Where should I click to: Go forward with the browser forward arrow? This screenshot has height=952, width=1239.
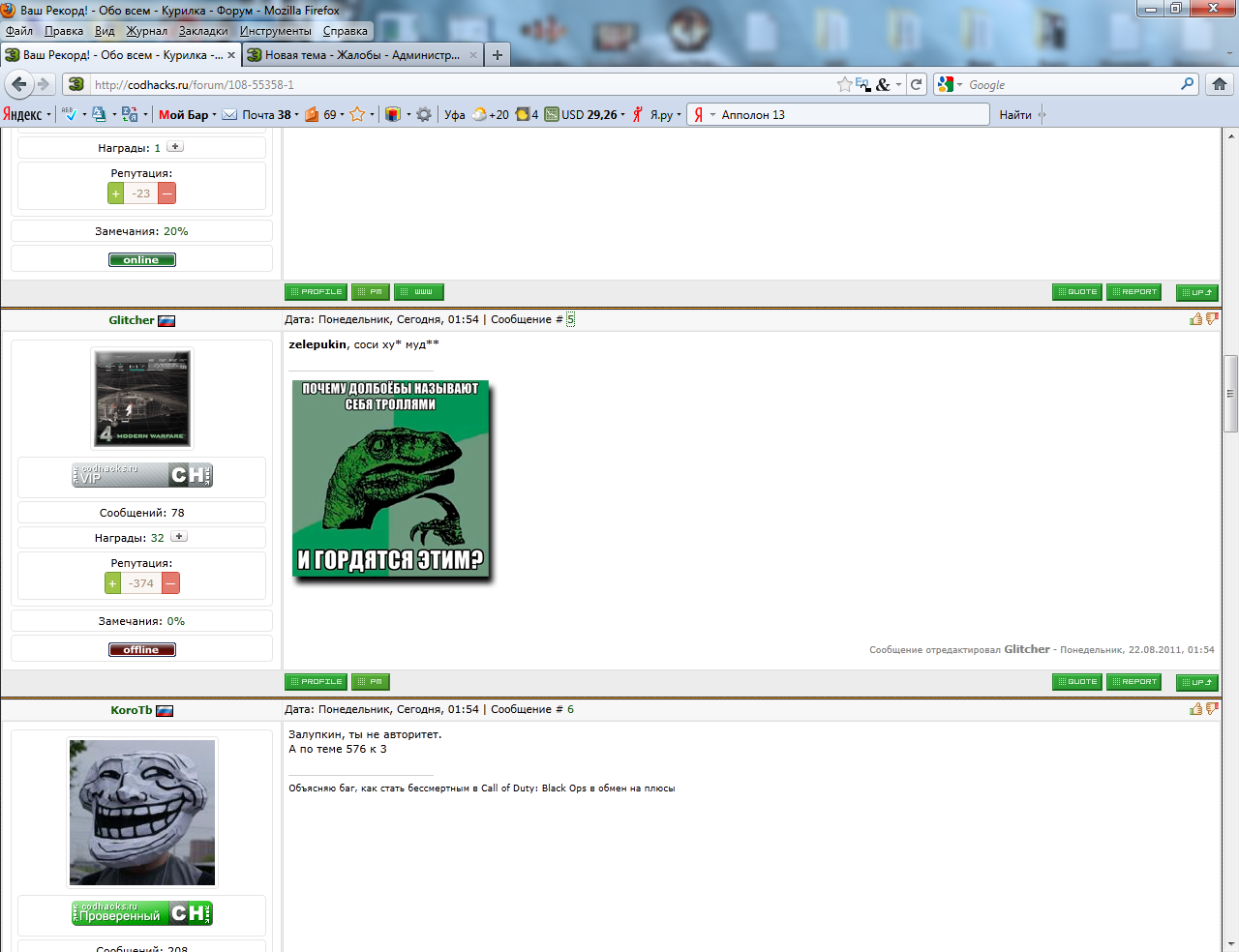pos(44,84)
